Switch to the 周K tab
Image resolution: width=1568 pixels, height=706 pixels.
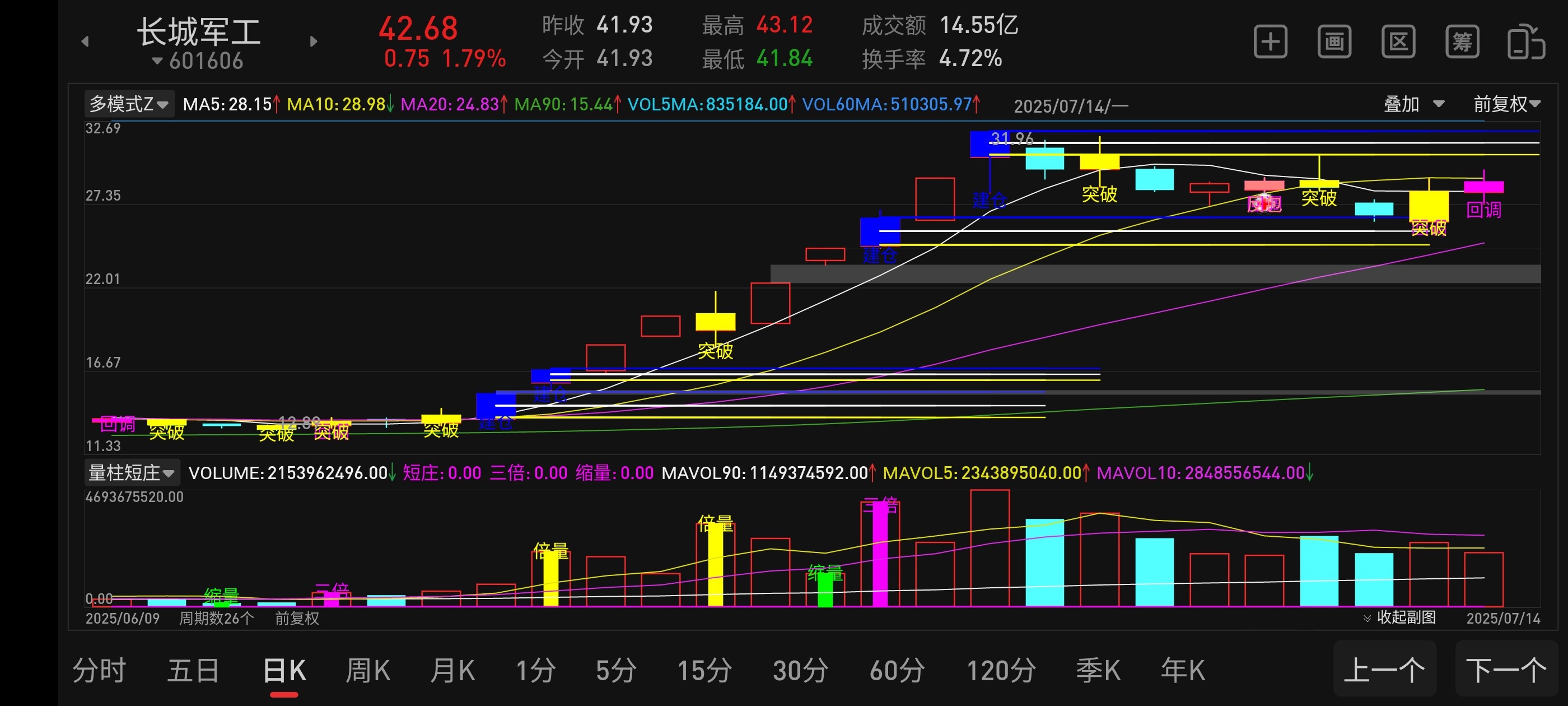click(368, 671)
